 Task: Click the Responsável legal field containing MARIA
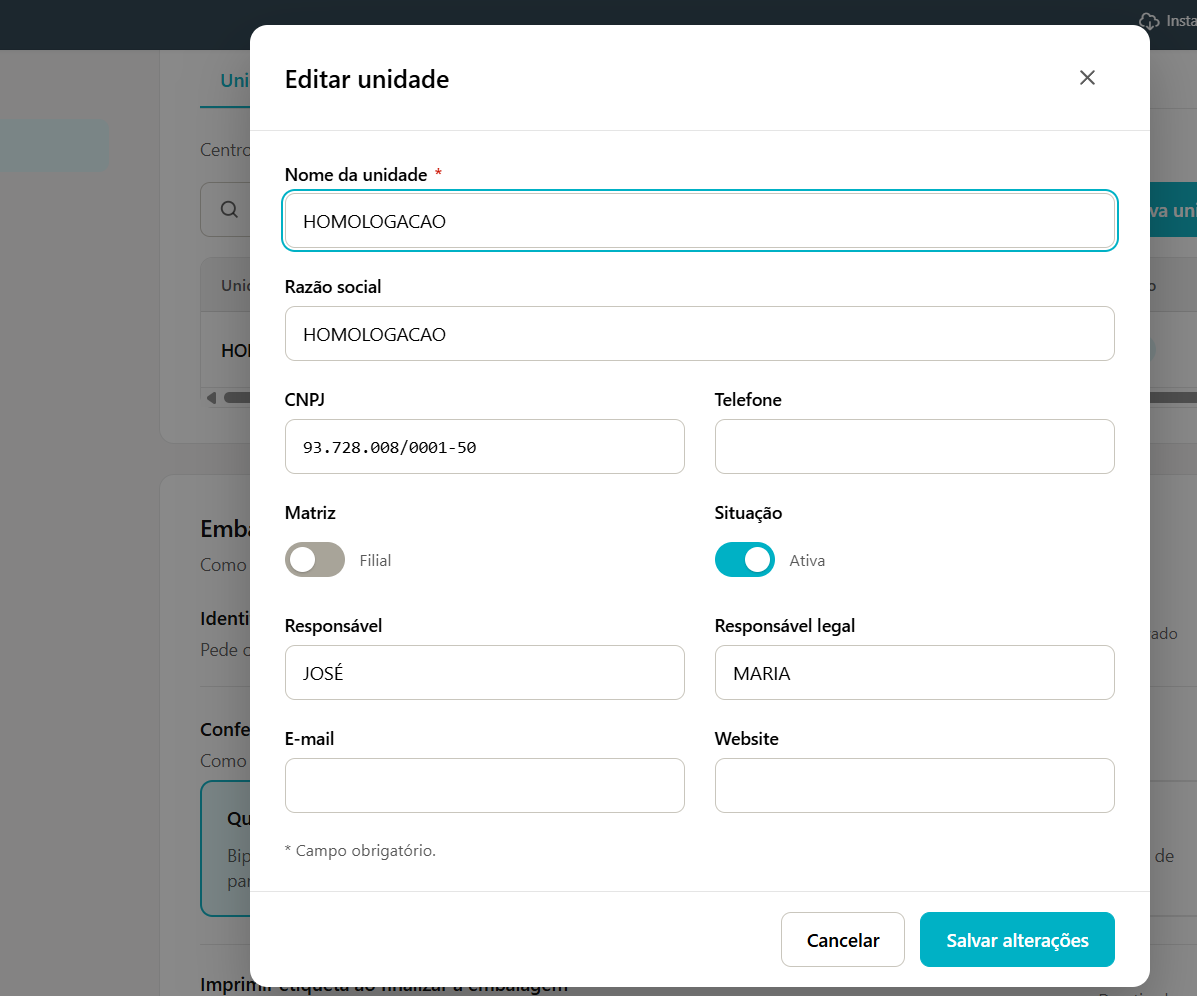tap(915, 672)
